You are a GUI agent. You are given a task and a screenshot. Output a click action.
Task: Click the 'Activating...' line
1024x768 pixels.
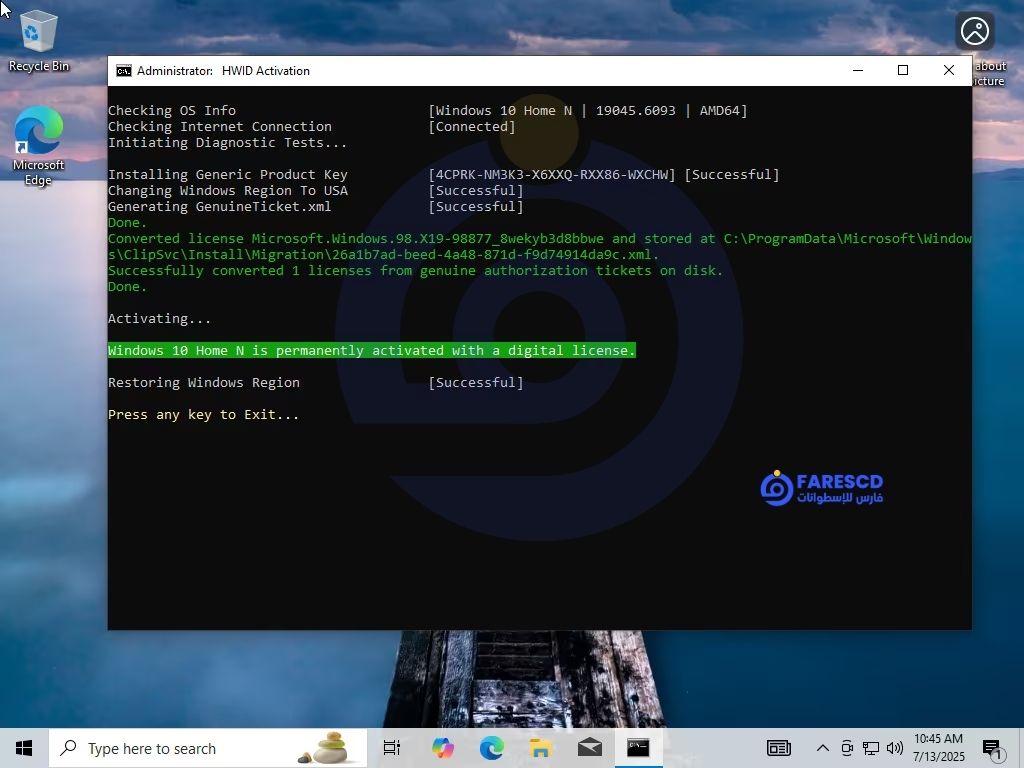coord(159,319)
